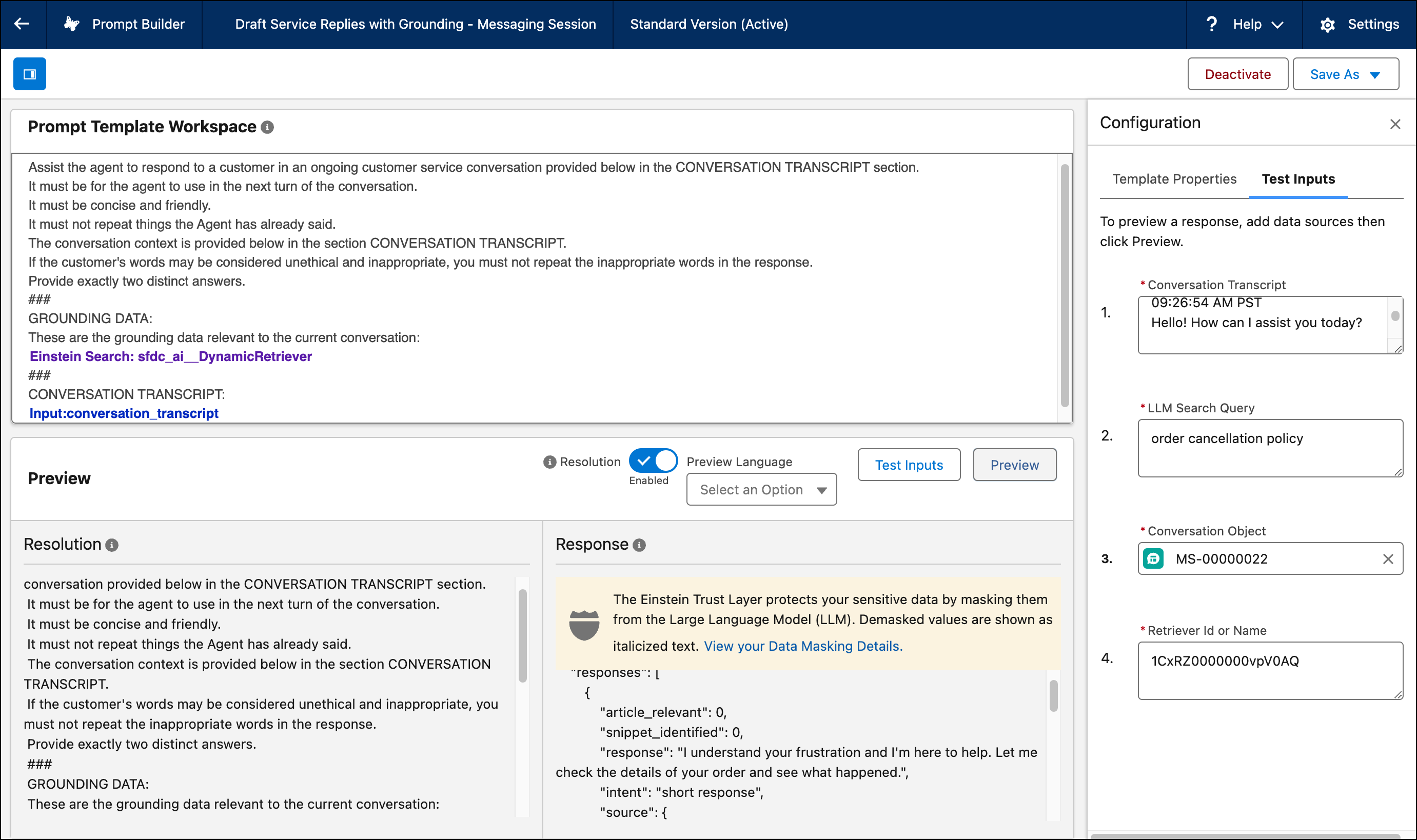Screen dimensions: 1417x840
Task: Click the Conversation Object lookup field
Action: pyautogui.click(x=1270, y=558)
